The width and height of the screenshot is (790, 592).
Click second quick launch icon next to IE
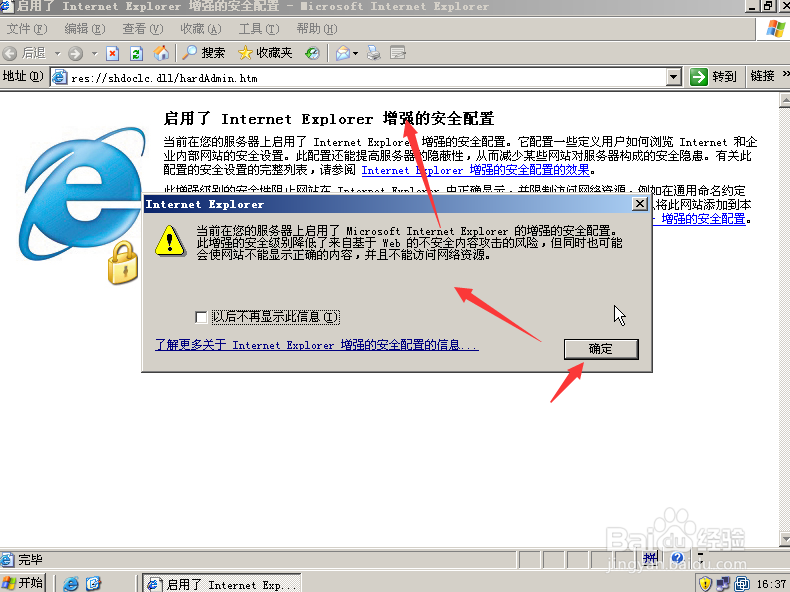pyautogui.click(x=93, y=583)
